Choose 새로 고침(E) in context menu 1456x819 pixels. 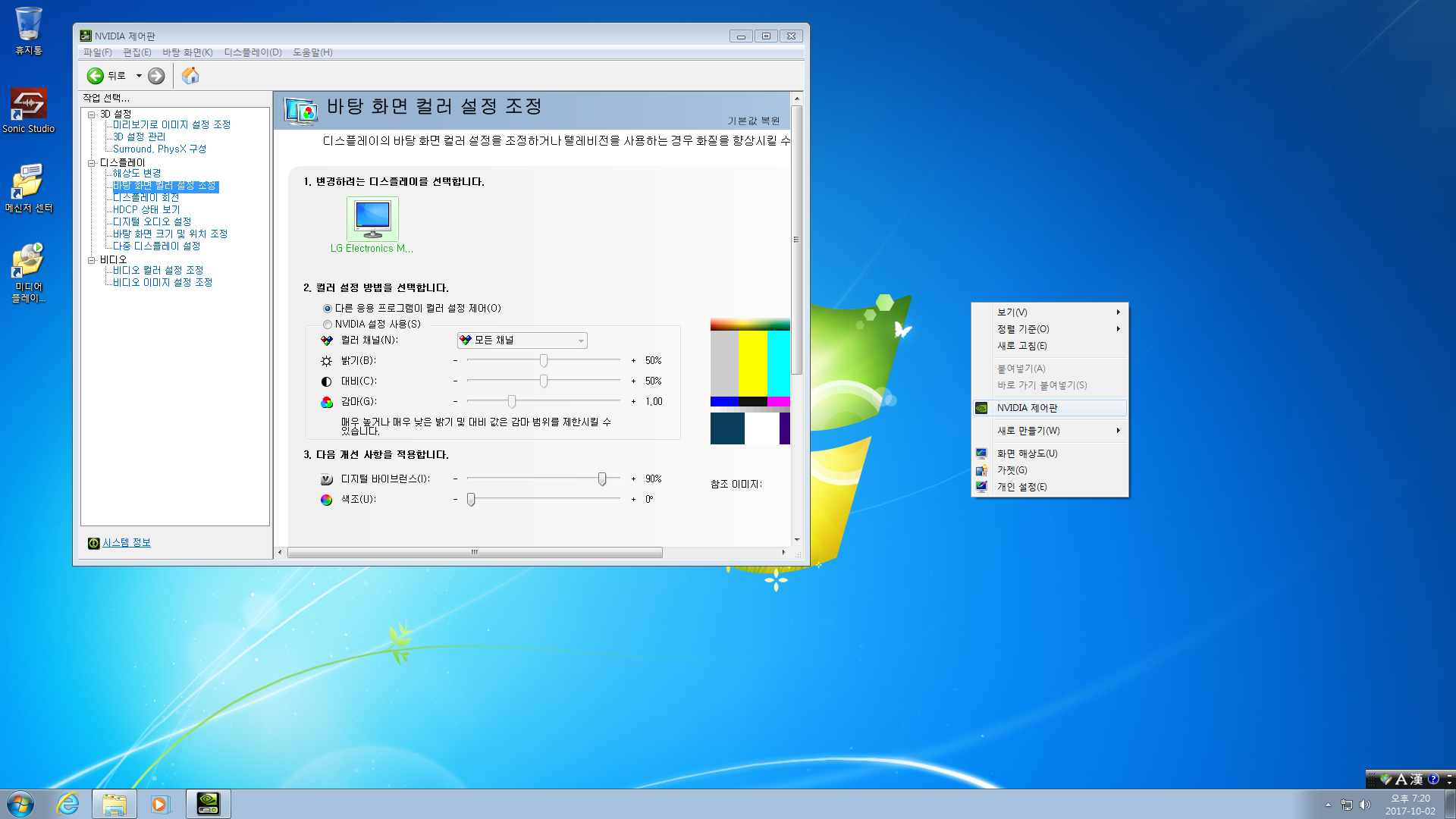(1050, 346)
